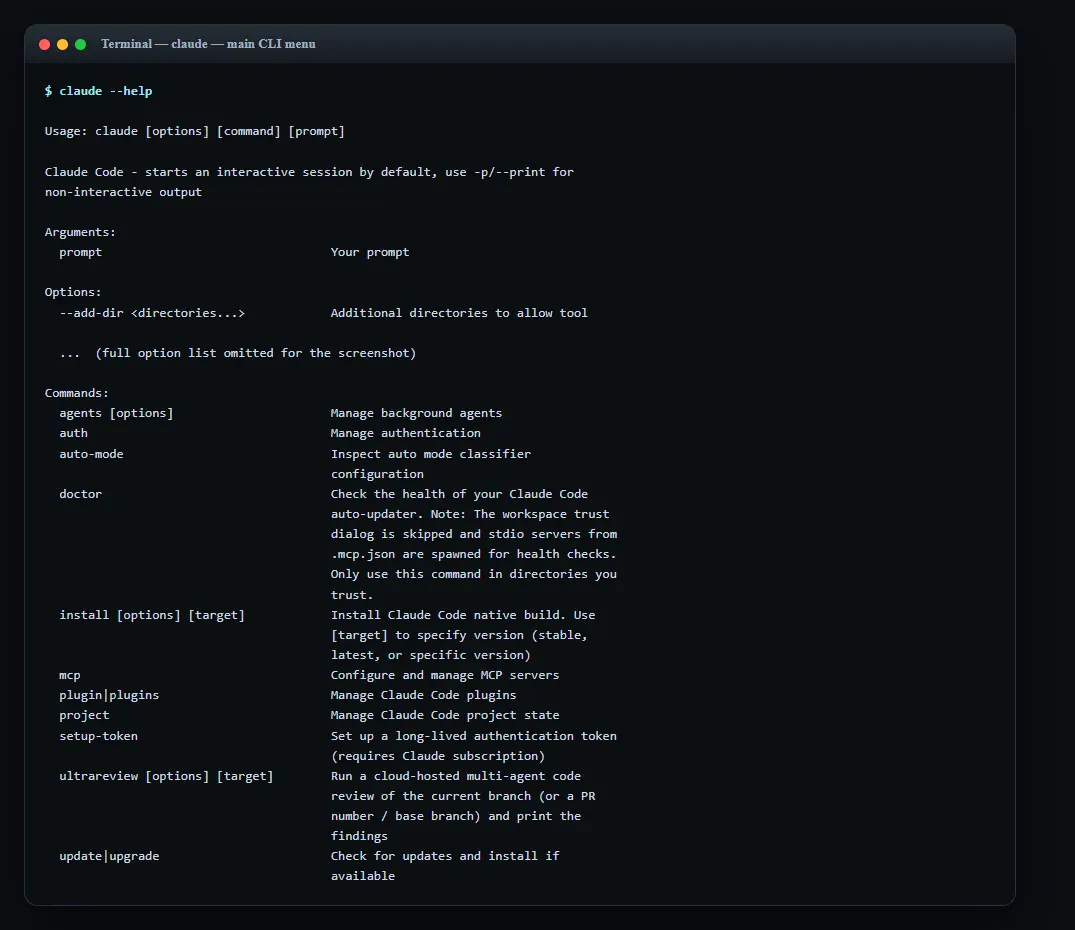Click the 'Usage: claude [options] [command] [prompt]' line

tap(195, 131)
